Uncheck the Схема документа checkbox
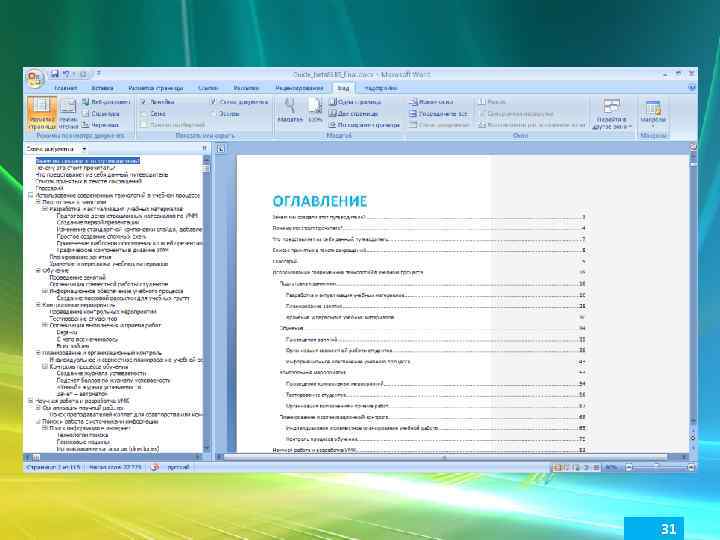The width and height of the screenshot is (720, 540). click(239, 102)
